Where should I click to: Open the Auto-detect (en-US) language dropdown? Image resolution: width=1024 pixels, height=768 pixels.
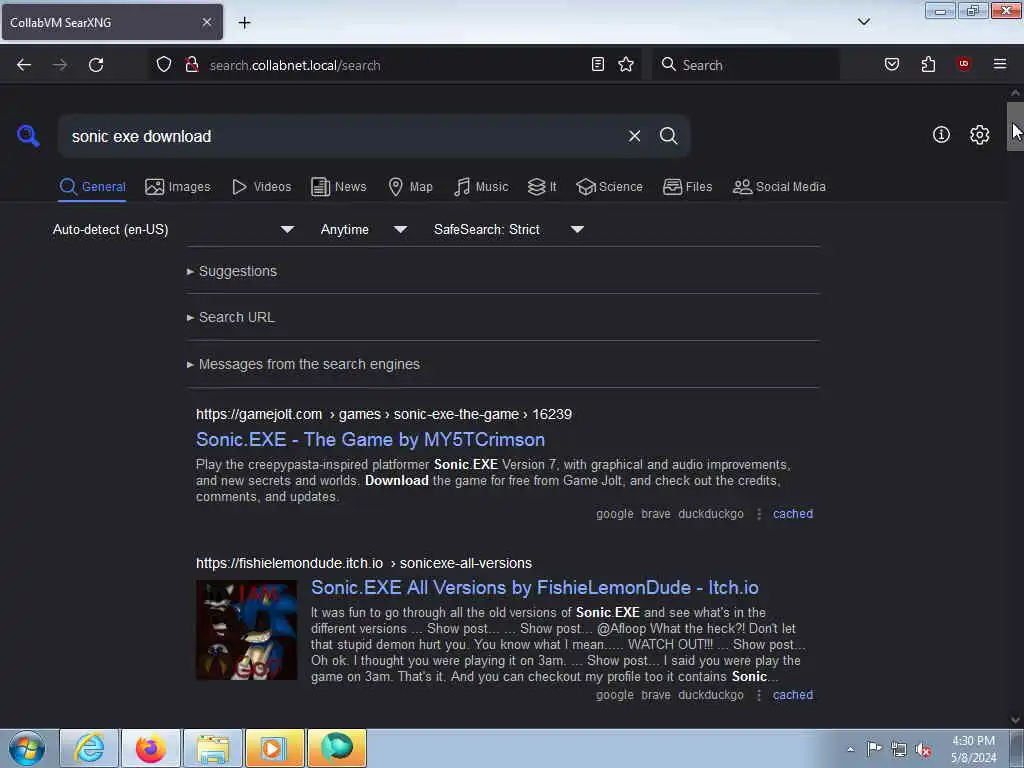tap(174, 229)
